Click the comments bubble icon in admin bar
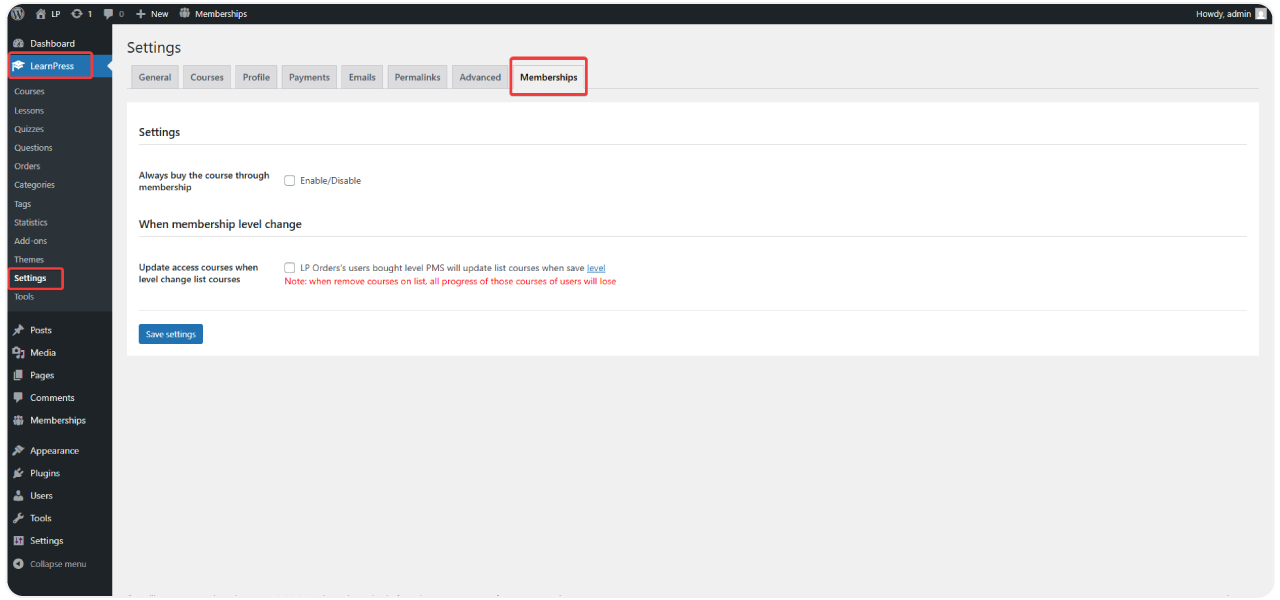Viewport: 1280px width, 600px height. (x=109, y=14)
